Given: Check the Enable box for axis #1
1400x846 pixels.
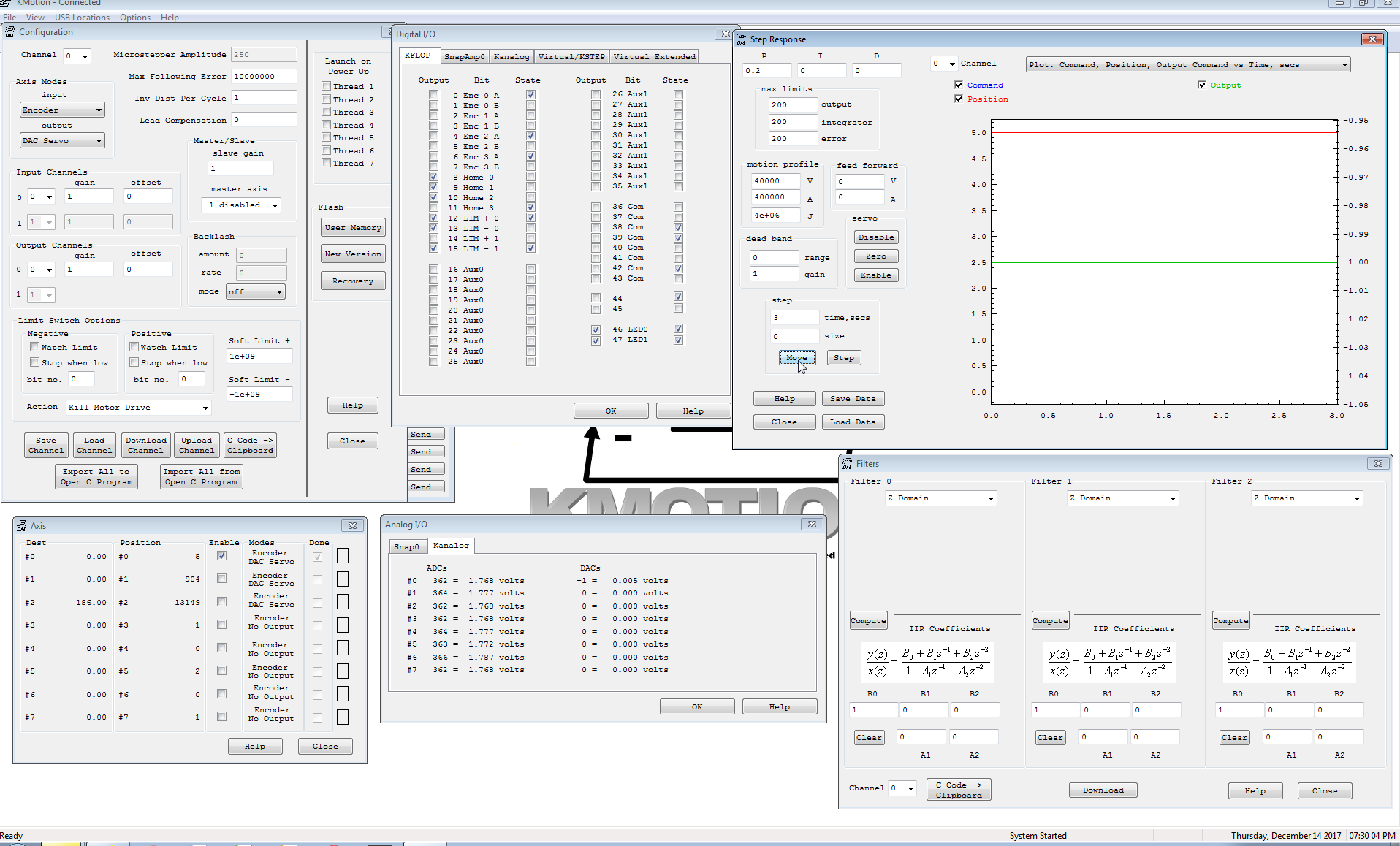Looking at the screenshot, I should pos(221,579).
